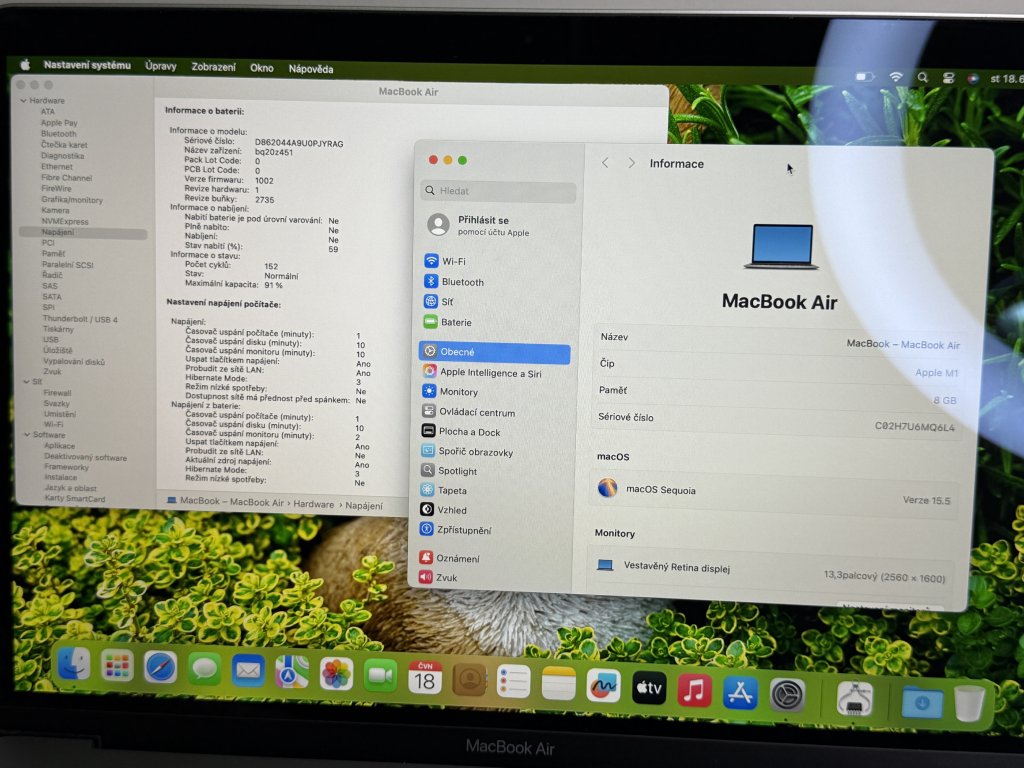This screenshot has width=1024, height=768.
Task: Start FaceTime from the Dock
Action: [380, 676]
